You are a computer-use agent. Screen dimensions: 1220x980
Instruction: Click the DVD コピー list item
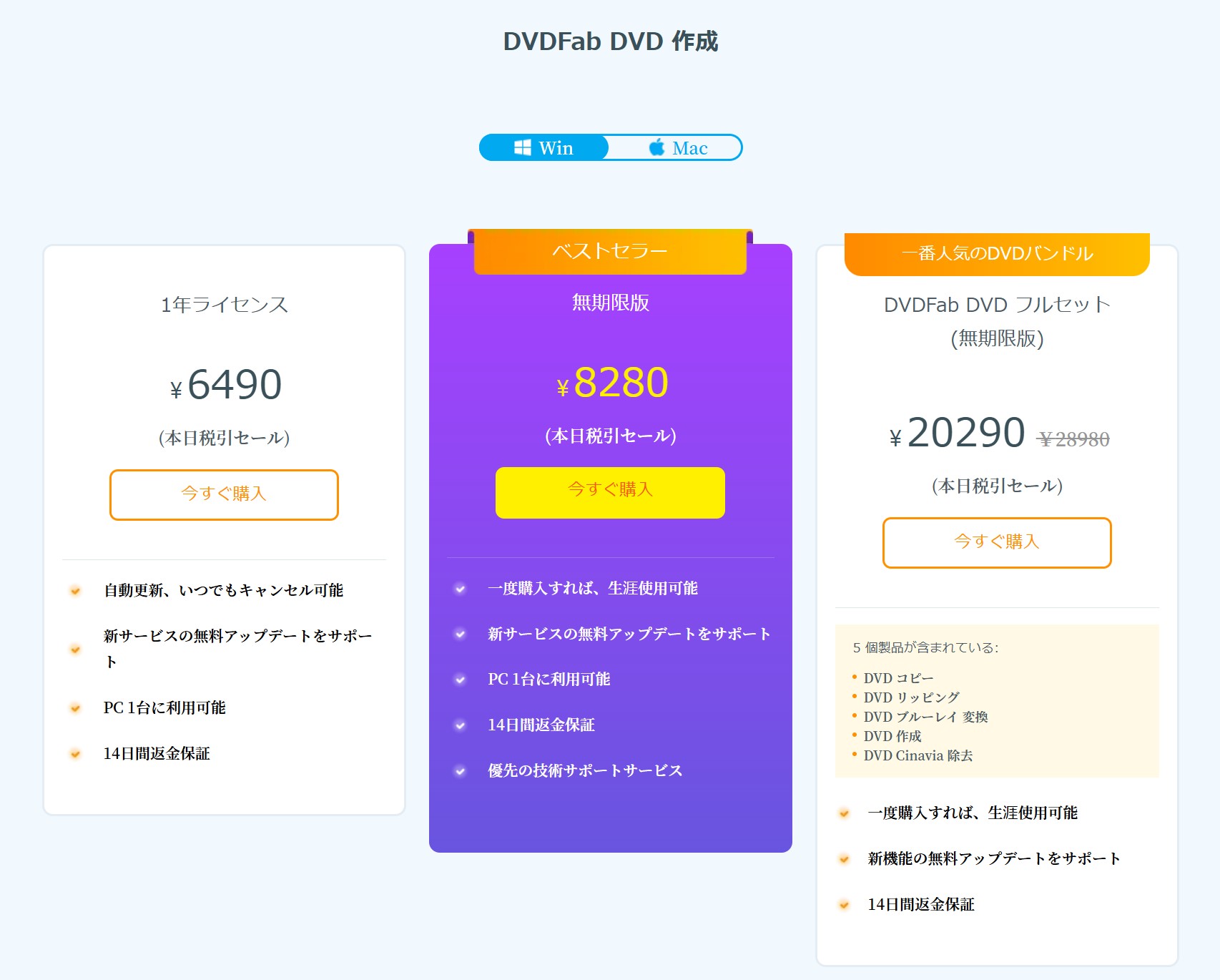[898, 678]
